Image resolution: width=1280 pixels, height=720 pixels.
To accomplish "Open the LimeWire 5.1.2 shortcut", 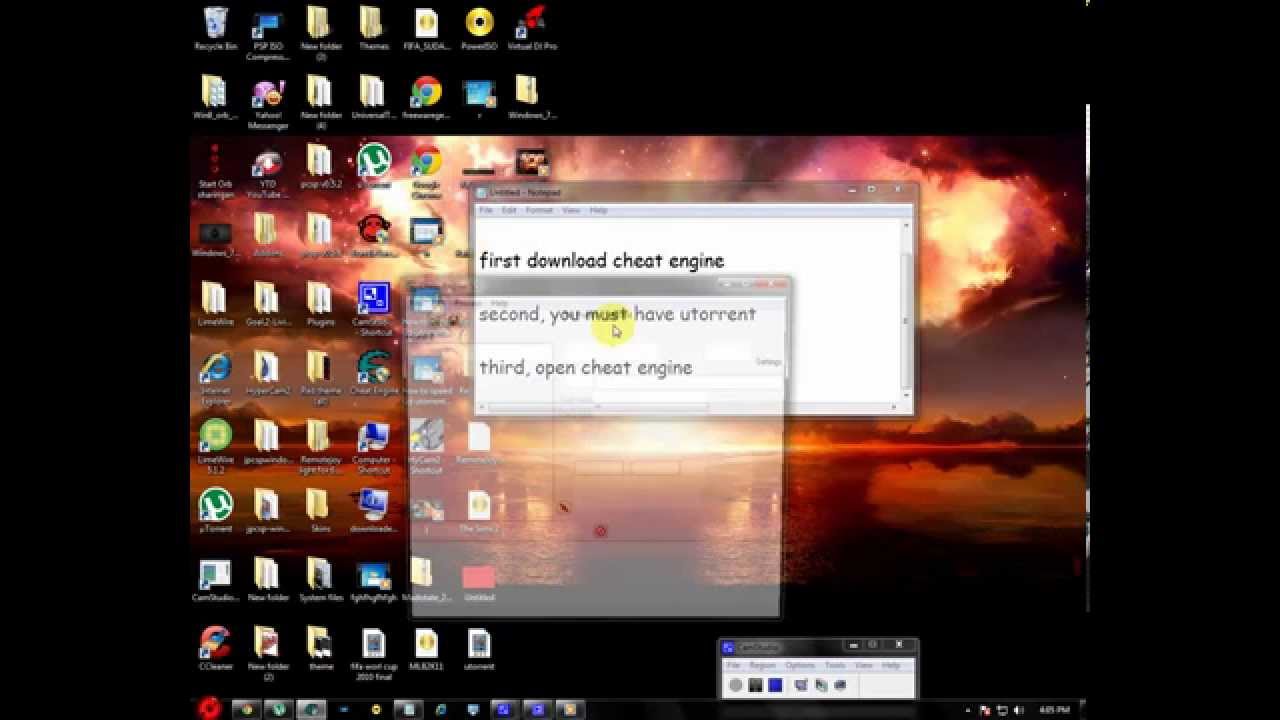I will click(214, 445).
